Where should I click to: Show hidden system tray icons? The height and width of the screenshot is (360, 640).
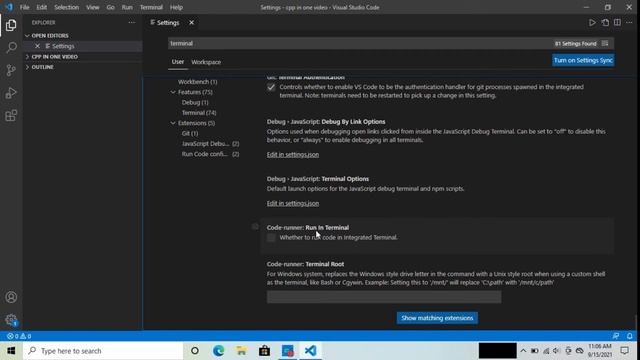point(523,351)
